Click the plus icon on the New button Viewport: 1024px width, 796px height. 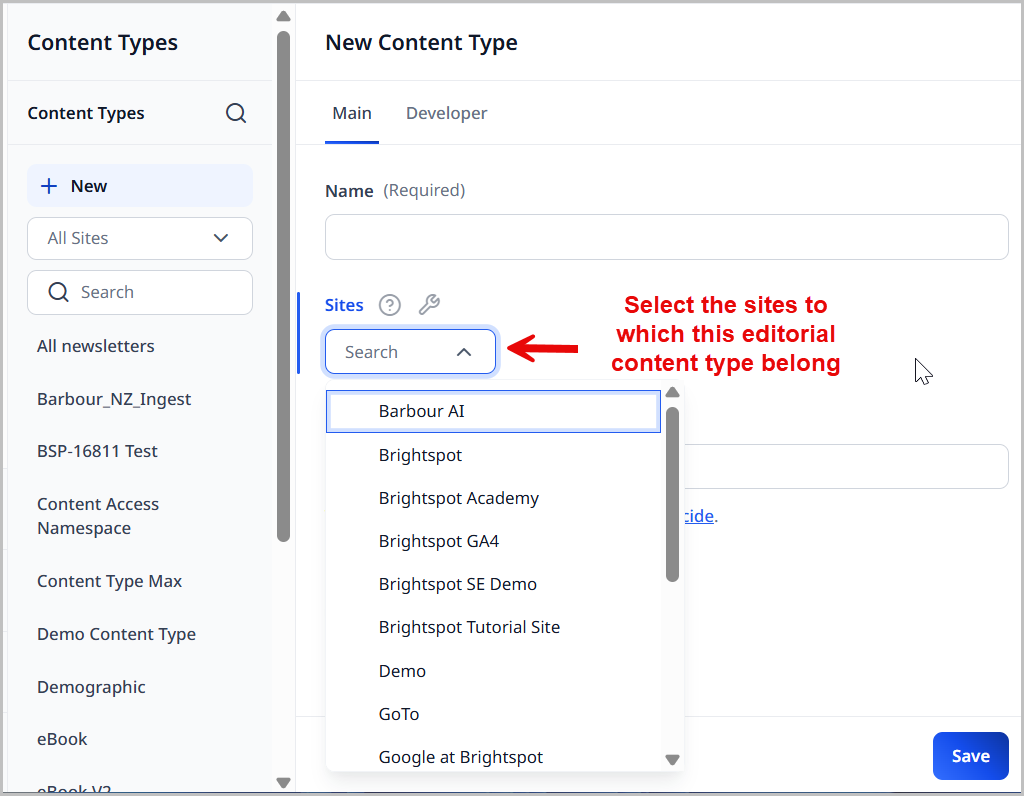[x=49, y=185]
